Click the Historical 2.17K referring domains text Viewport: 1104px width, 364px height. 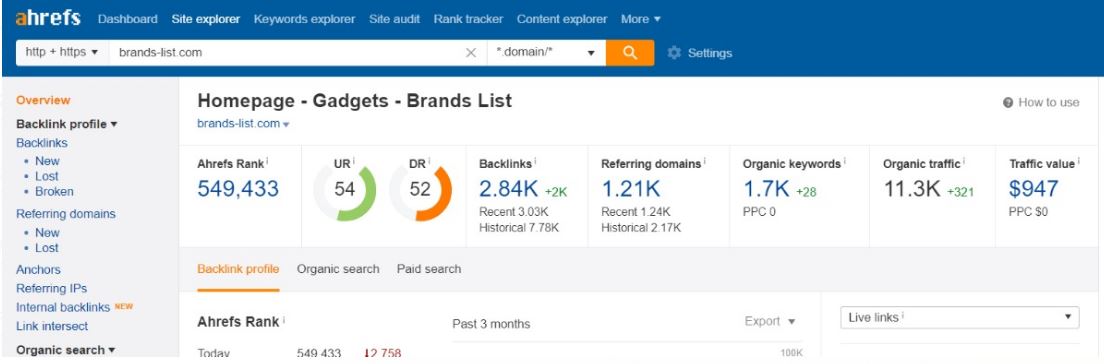(x=641, y=228)
